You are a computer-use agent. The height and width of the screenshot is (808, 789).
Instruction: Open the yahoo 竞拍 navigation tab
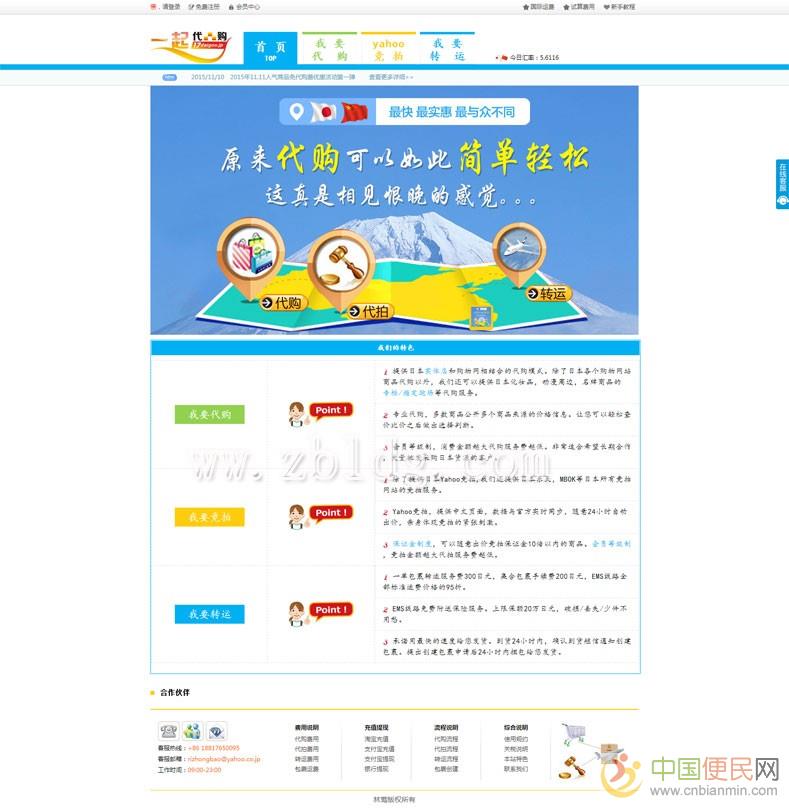pos(388,50)
